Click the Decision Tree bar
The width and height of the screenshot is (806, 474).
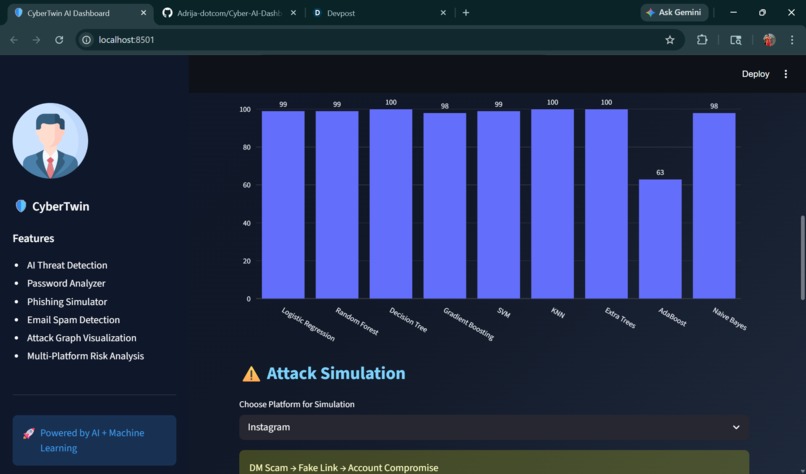391,204
